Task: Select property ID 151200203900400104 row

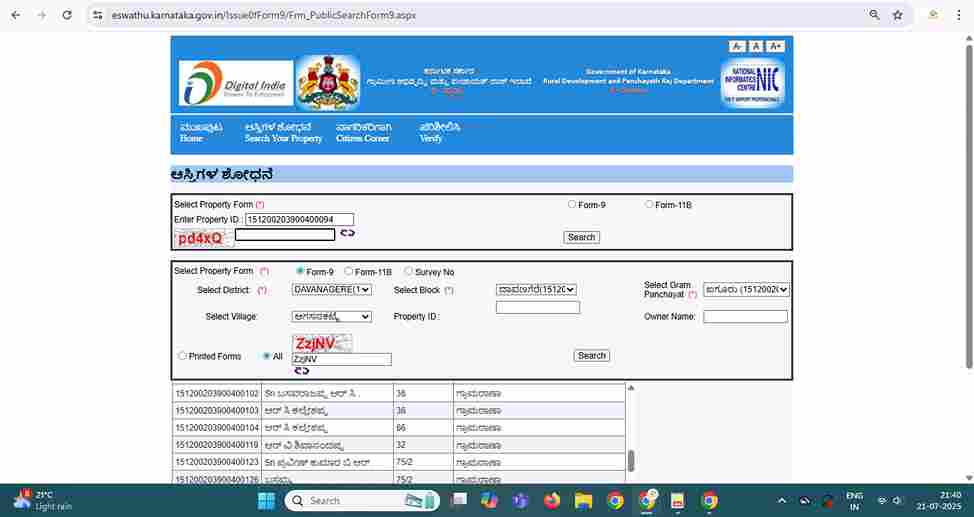Action: pyautogui.click(x=399, y=428)
